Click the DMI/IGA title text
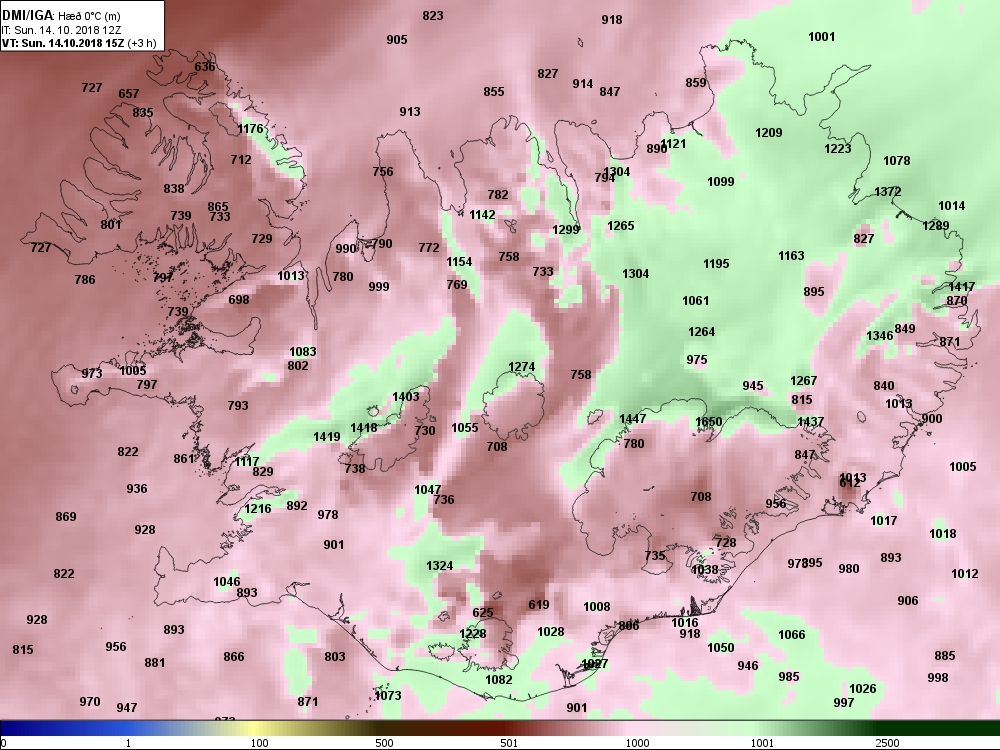The width and height of the screenshot is (1000, 750). coord(28,15)
